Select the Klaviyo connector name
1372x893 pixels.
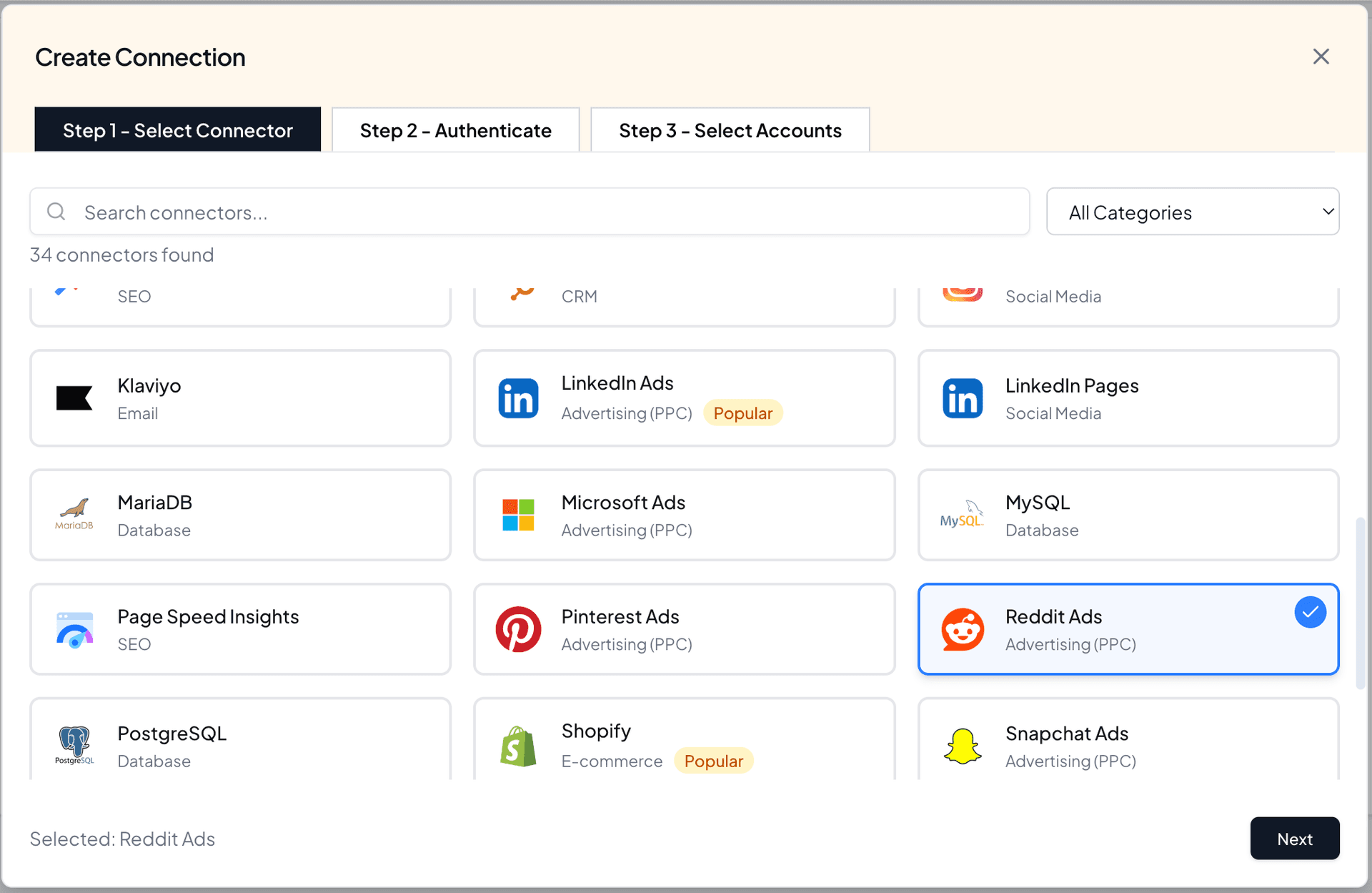(149, 385)
